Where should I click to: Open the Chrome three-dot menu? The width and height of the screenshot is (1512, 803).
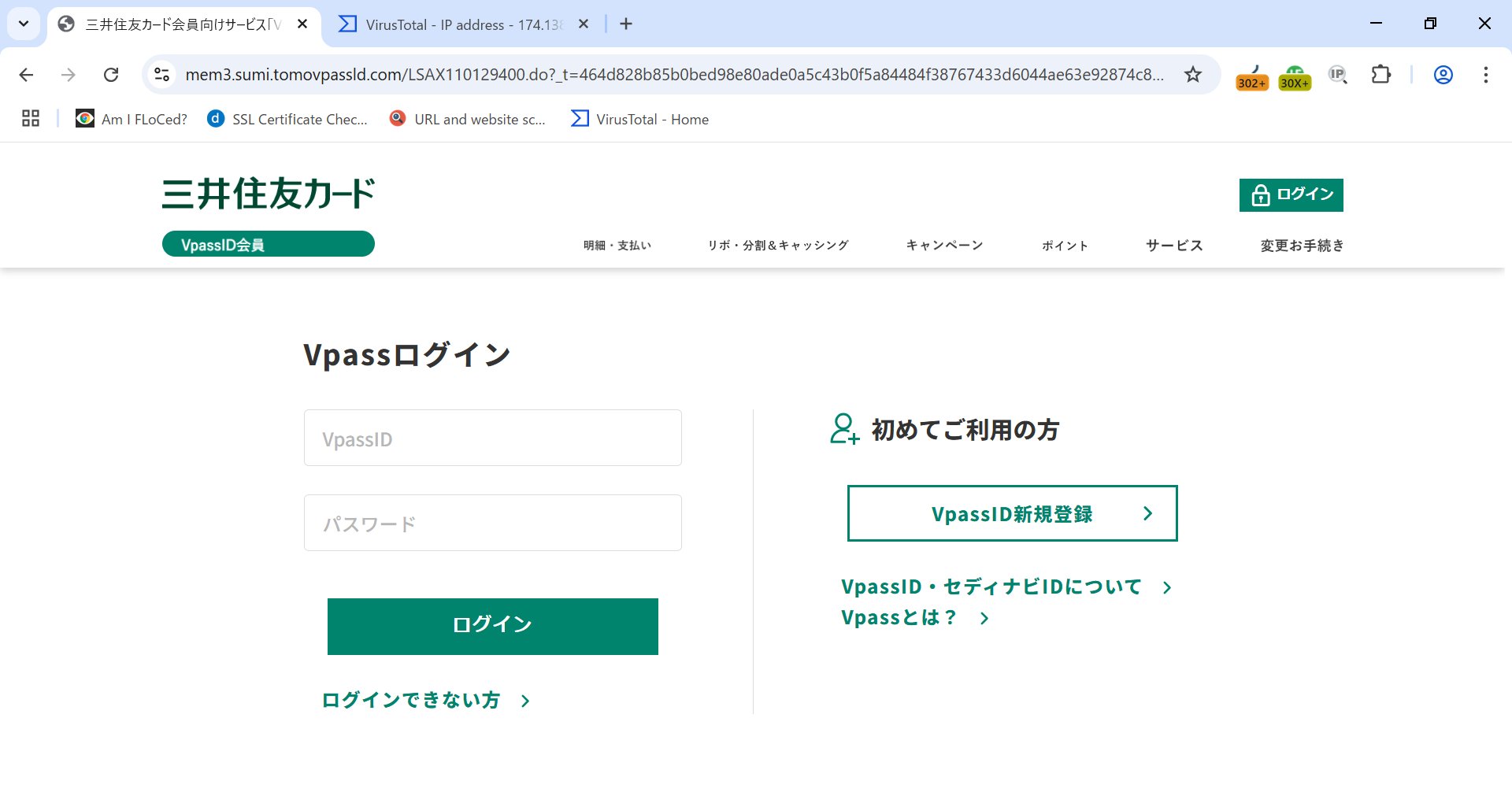[1485, 75]
